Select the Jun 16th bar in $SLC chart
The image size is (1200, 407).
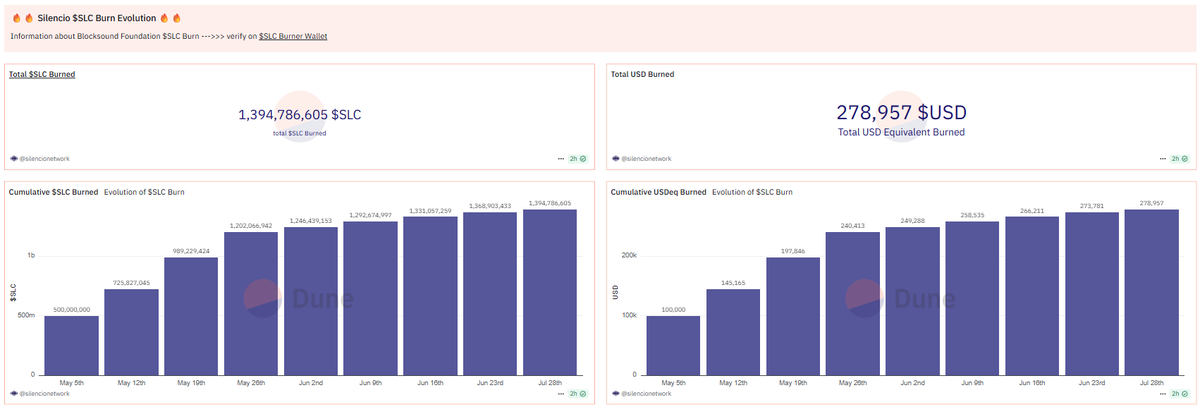coord(431,296)
